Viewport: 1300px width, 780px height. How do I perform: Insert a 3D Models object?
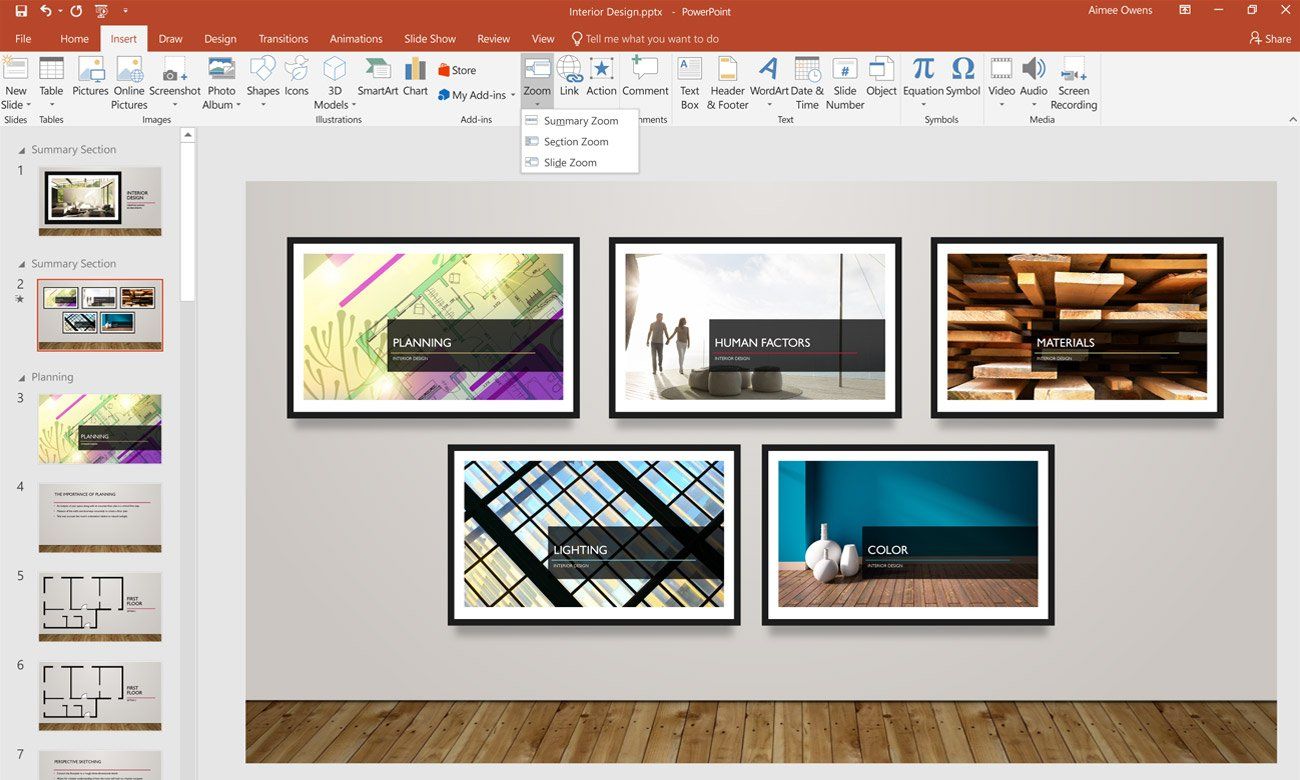pyautogui.click(x=333, y=83)
